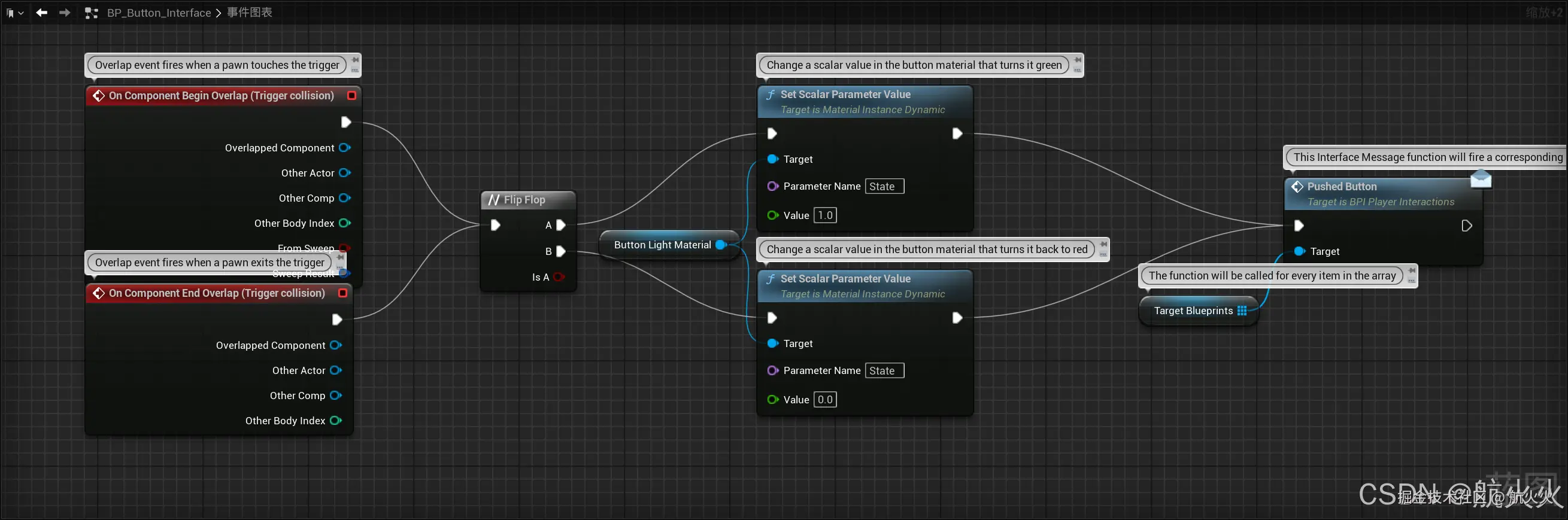Click Begin Overlap event's execution output pin

(345, 122)
